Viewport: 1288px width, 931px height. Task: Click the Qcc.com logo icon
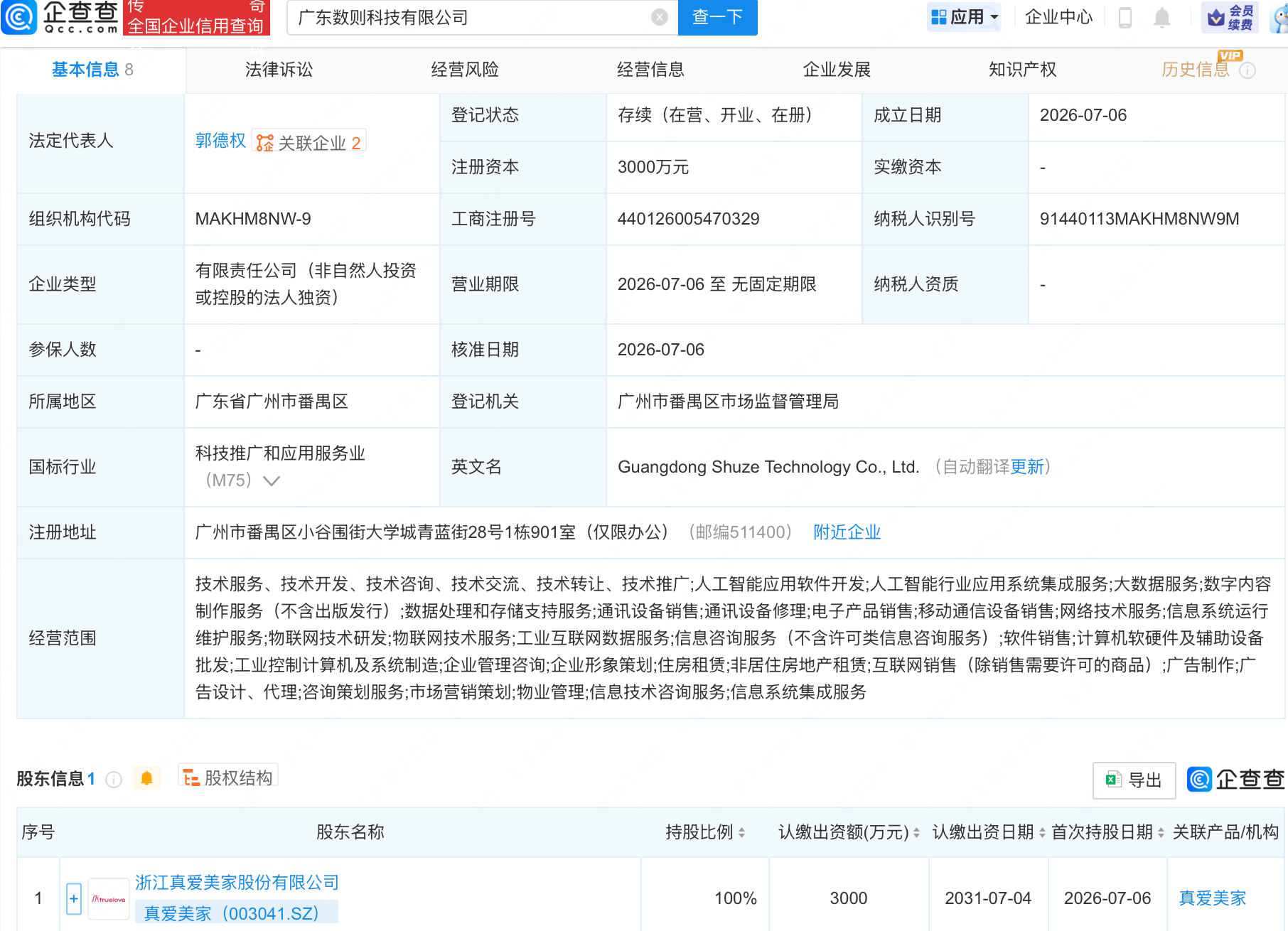18,17
